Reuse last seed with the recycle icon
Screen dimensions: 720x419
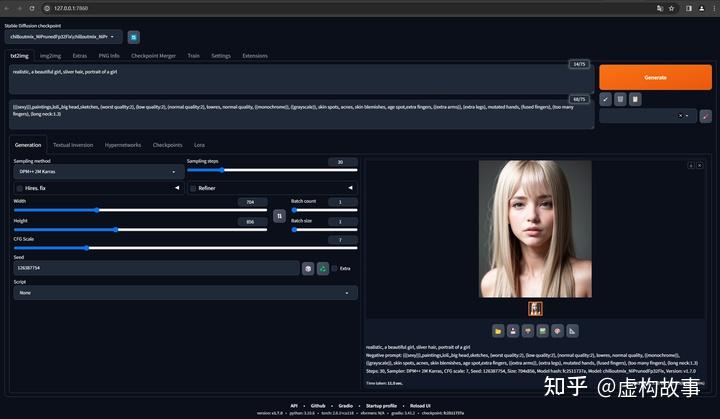323,268
